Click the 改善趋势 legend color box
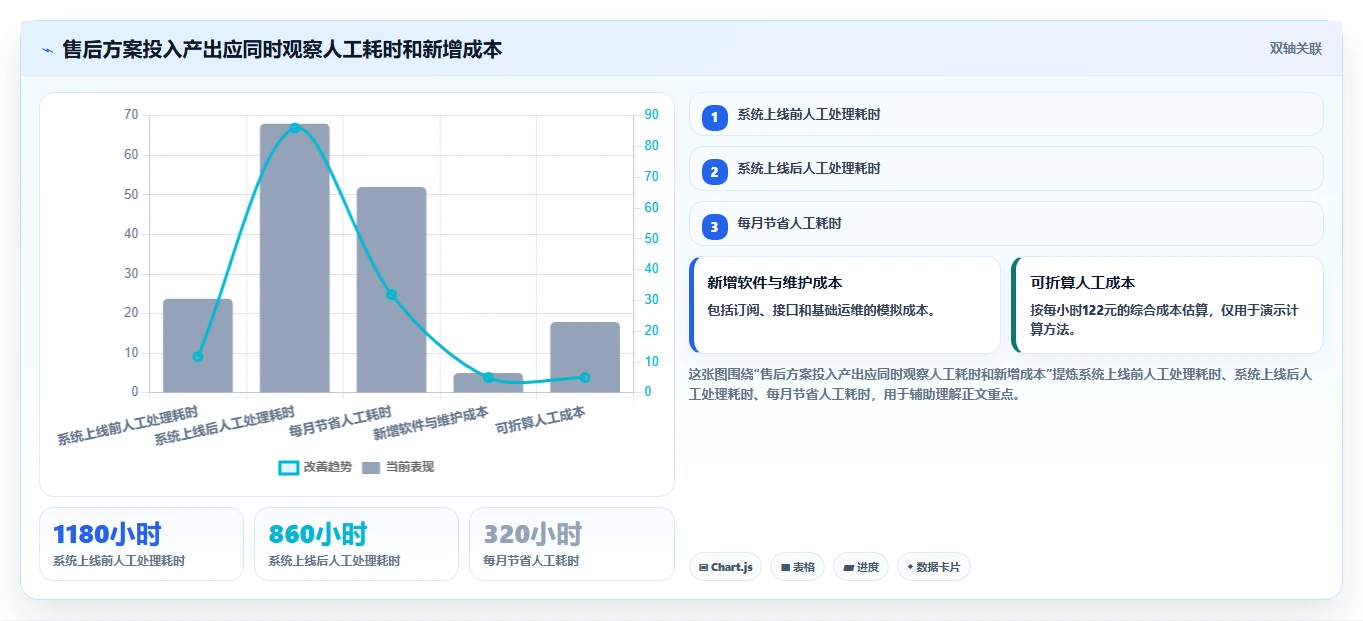Viewport: 1363px width, 621px height. click(x=288, y=467)
